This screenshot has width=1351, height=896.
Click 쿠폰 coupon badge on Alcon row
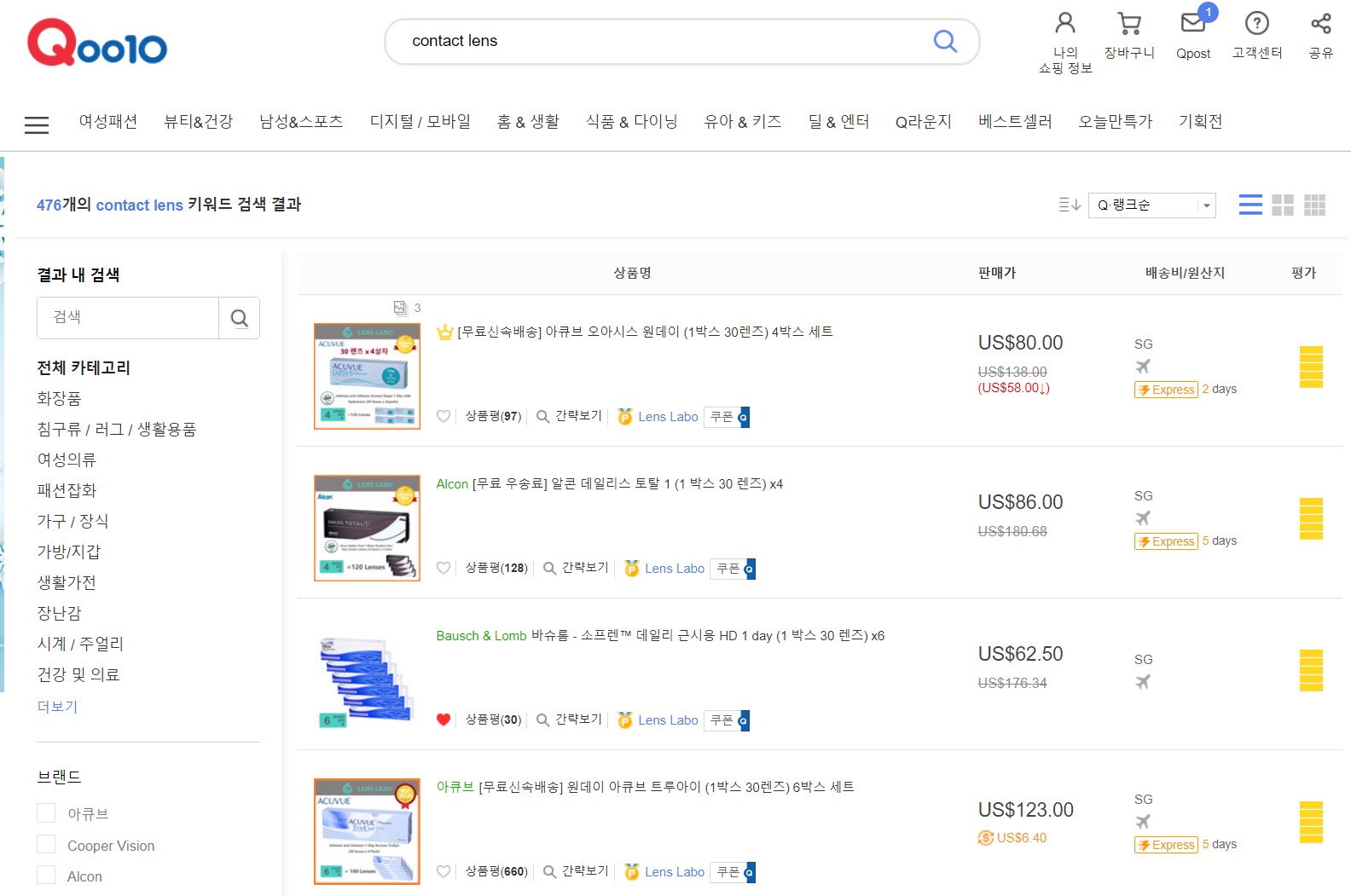[x=733, y=569]
